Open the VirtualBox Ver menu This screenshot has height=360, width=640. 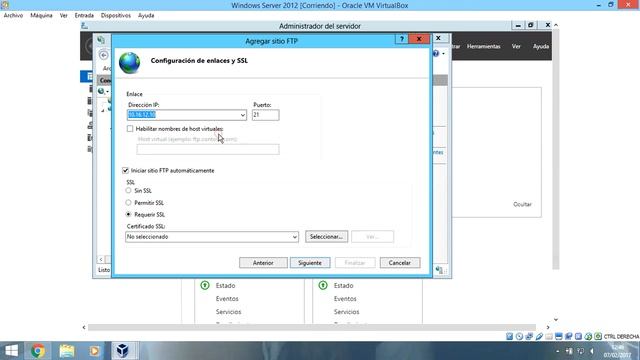[x=64, y=16]
